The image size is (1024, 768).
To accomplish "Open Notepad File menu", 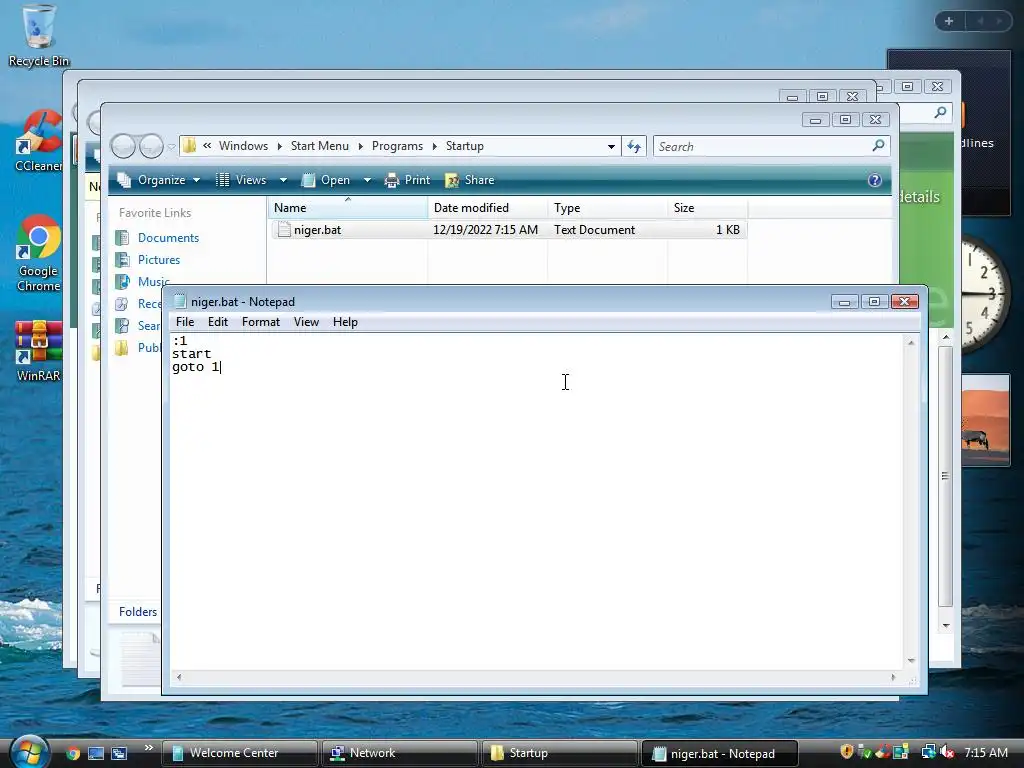I will [185, 322].
